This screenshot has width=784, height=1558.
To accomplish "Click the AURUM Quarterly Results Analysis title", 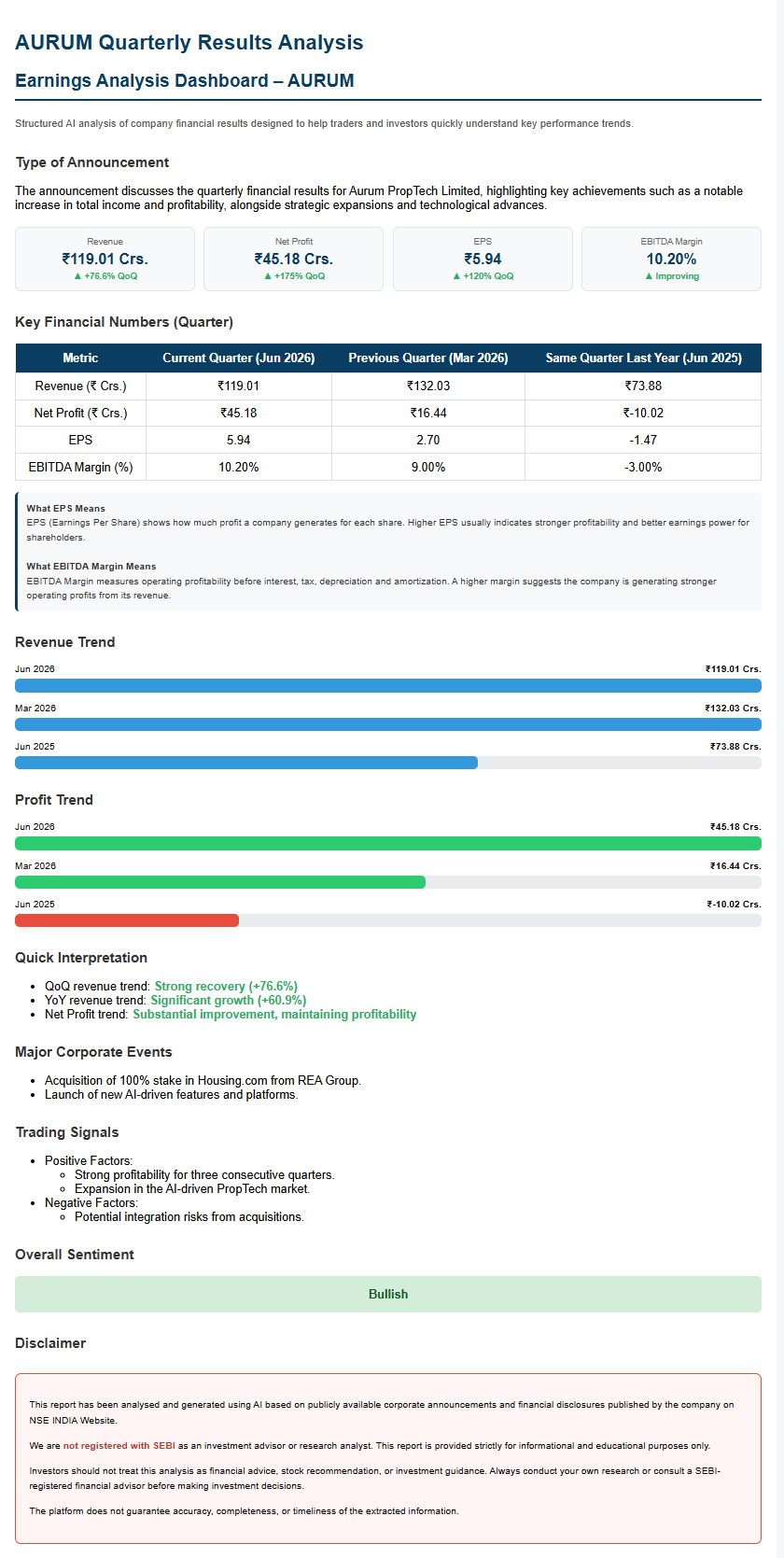I will tap(189, 43).
